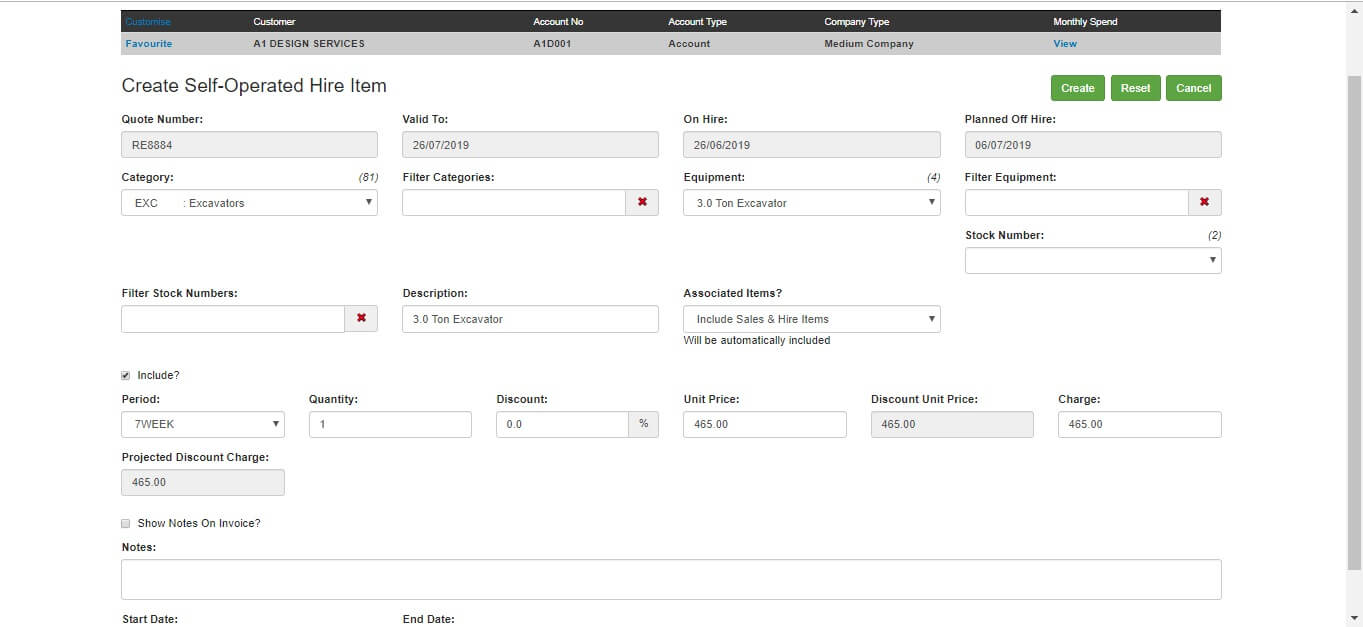Click the green Create button
The height and width of the screenshot is (627, 1363).
point(1077,88)
